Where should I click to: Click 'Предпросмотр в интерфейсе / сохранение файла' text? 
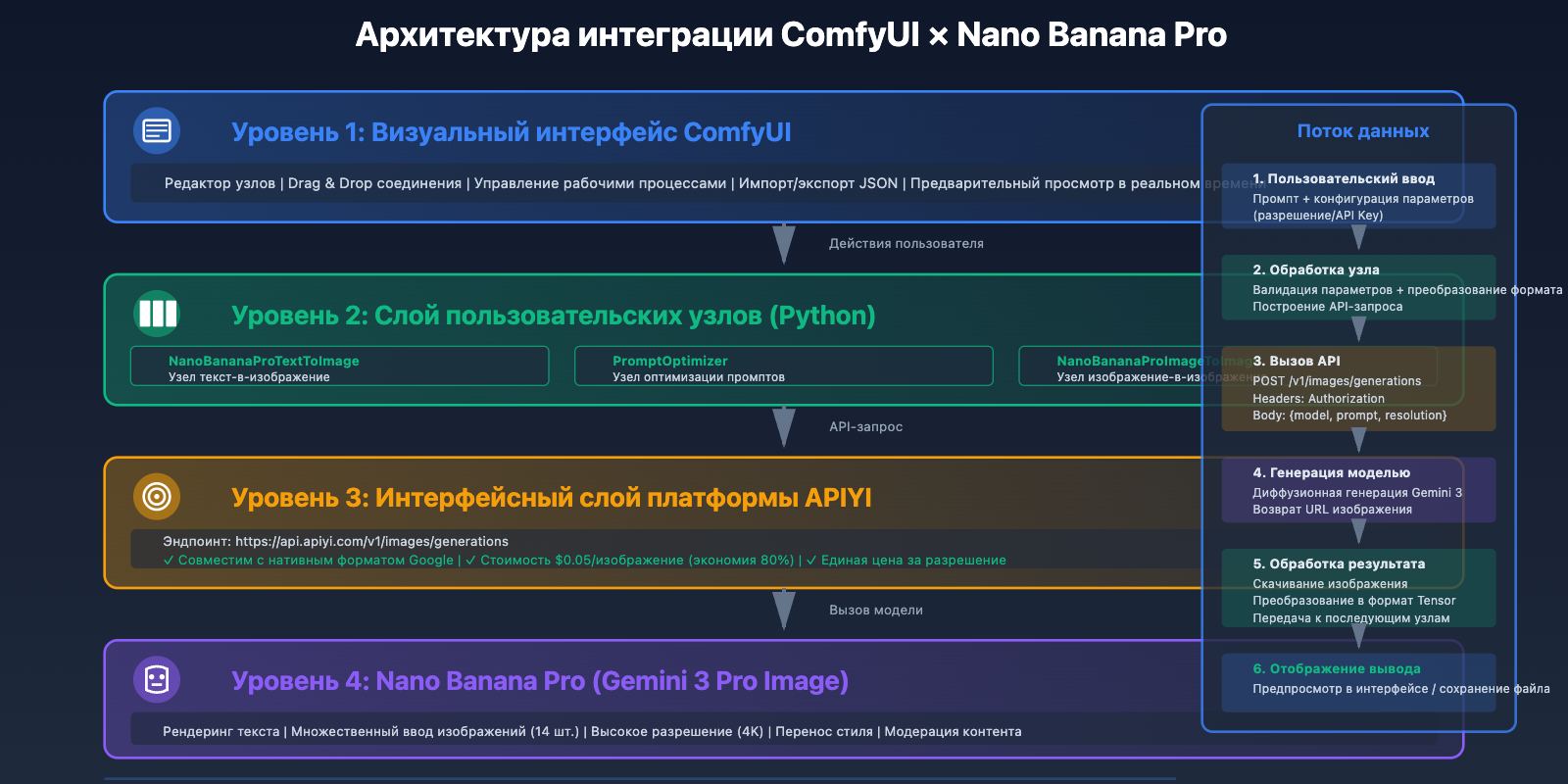coord(1401,689)
